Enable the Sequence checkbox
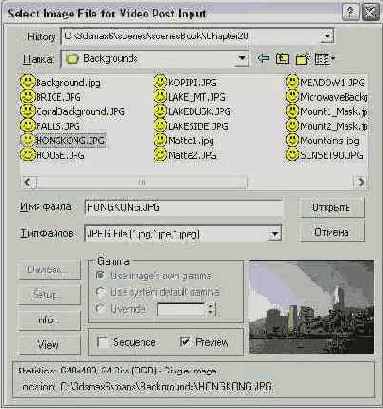 102,342
